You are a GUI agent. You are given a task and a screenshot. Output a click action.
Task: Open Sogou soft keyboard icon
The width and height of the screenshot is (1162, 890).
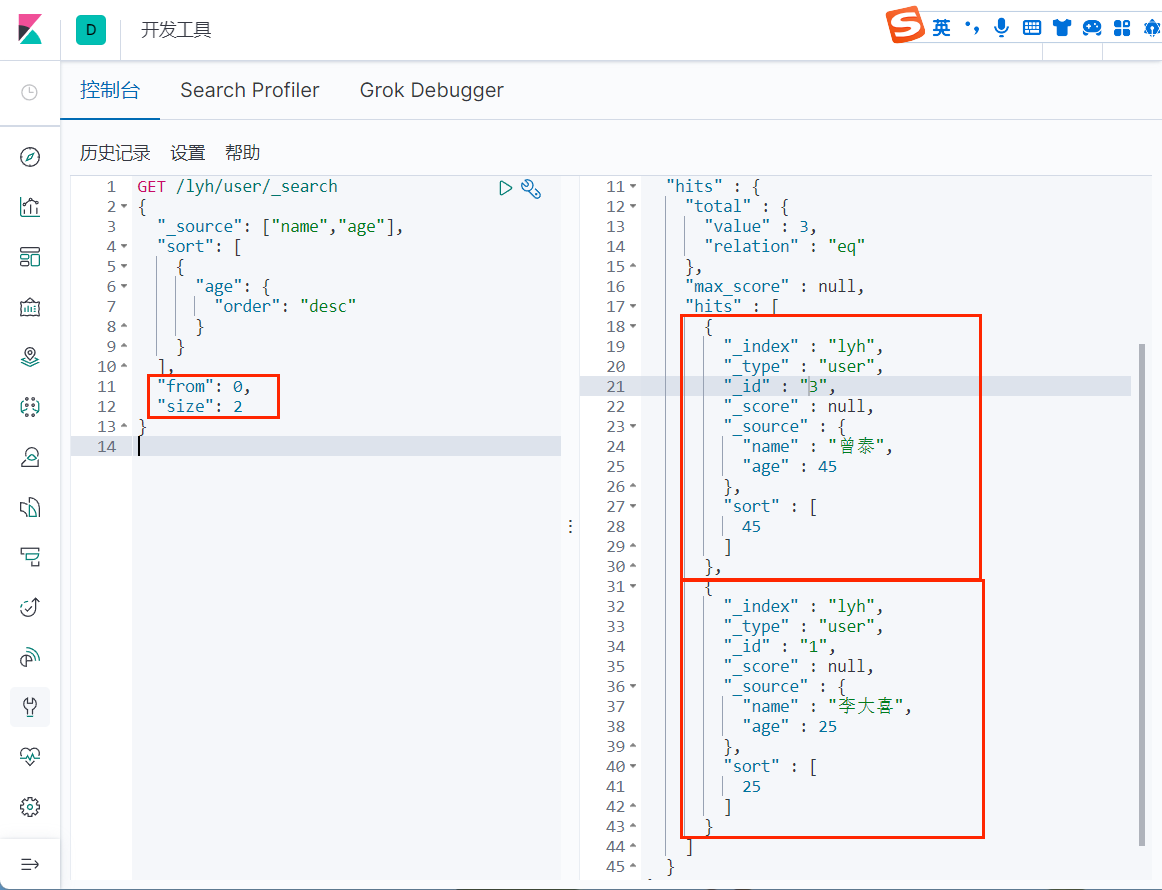(x=1032, y=28)
